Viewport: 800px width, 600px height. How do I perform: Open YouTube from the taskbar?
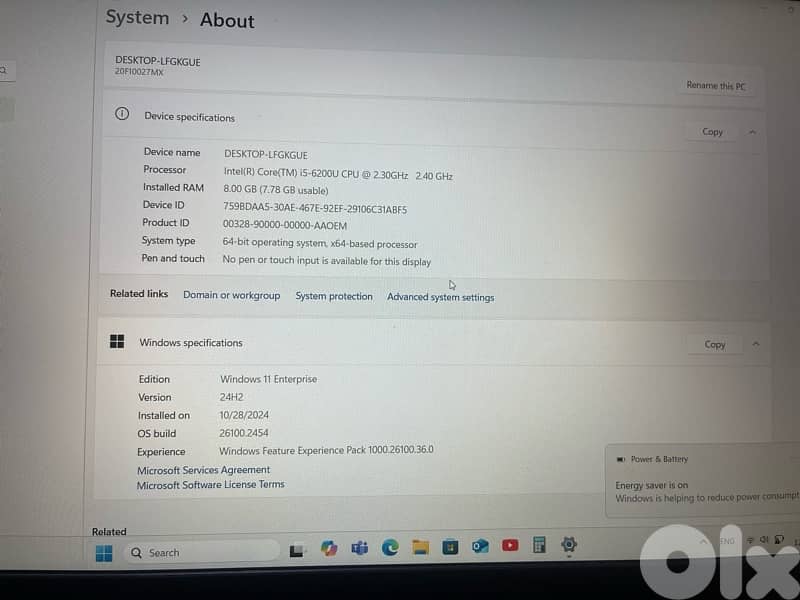508,547
